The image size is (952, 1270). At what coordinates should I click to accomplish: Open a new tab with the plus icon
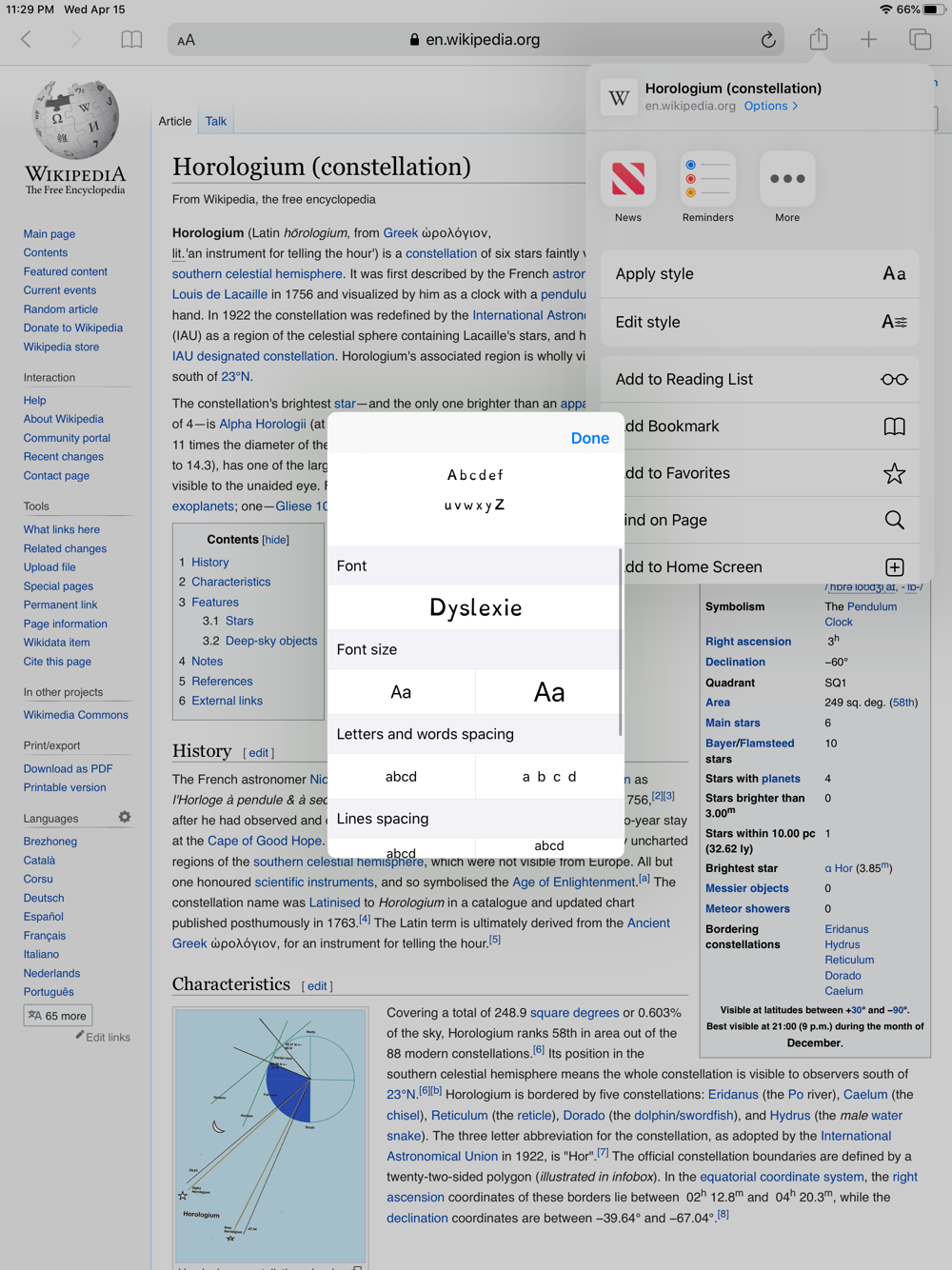868,40
